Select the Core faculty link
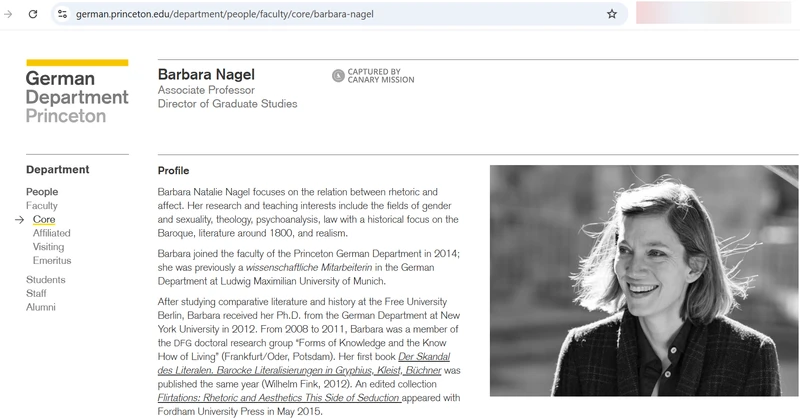The width and height of the screenshot is (800, 418). click(x=44, y=219)
